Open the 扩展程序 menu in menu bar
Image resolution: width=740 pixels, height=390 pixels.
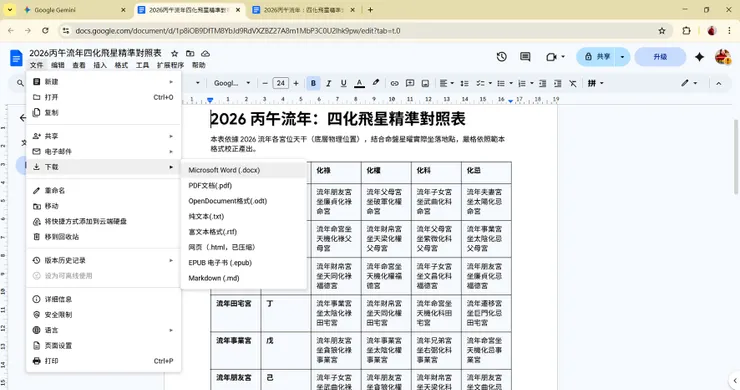tap(170, 65)
